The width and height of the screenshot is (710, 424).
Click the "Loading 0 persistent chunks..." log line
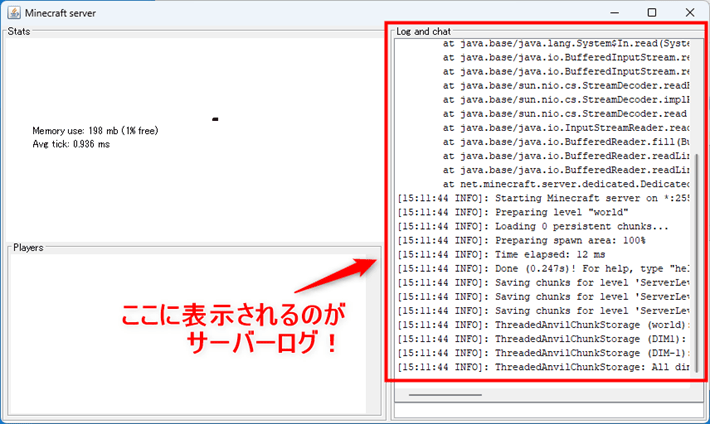(x=533, y=226)
